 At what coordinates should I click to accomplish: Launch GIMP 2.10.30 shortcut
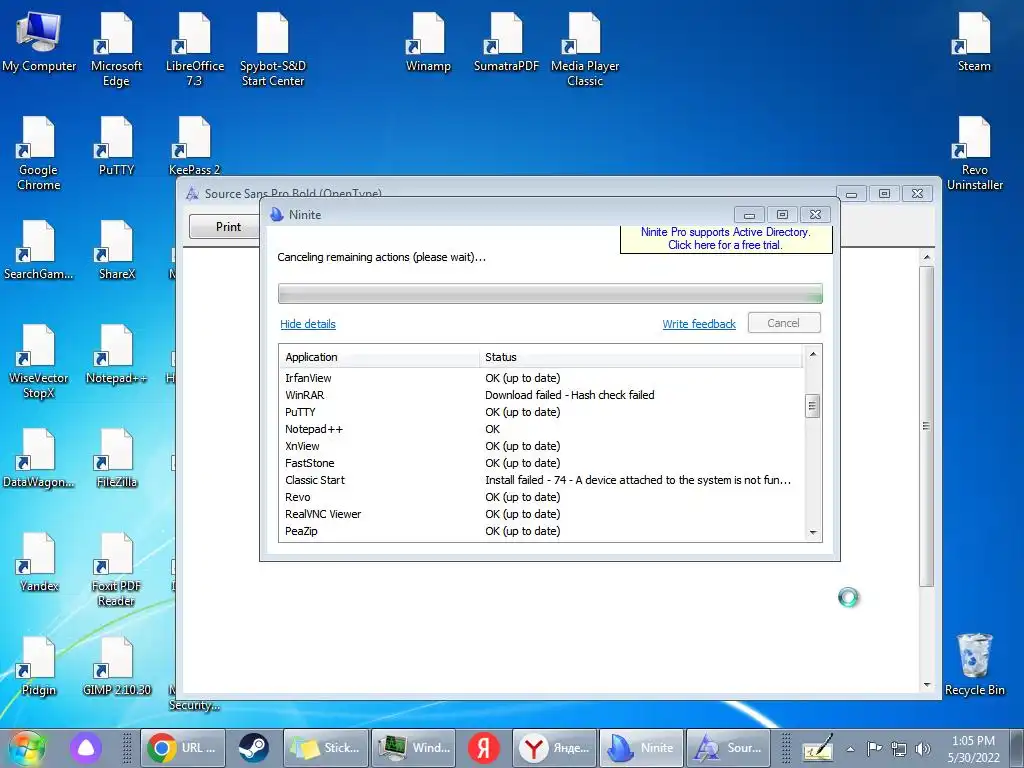(x=116, y=666)
